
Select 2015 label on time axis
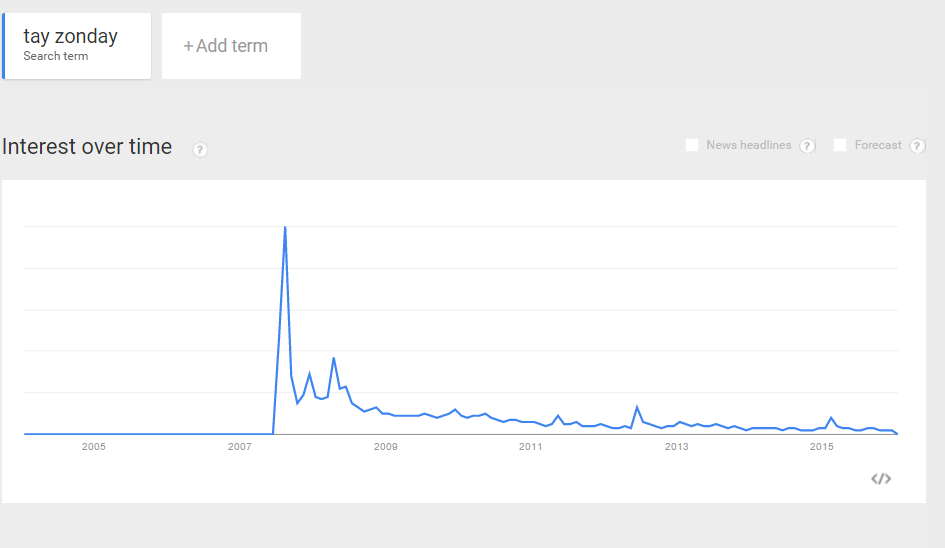coord(822,447)
